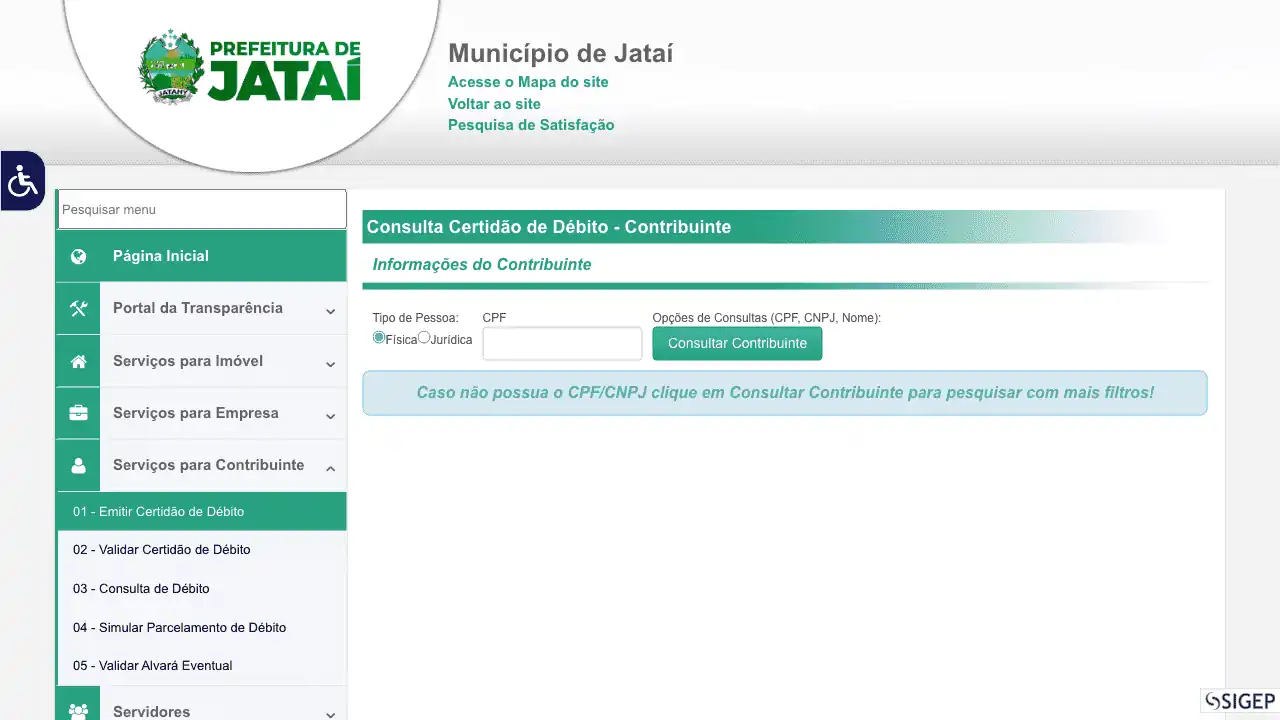
Task: Open 04 - Simular Parcelamento de Débito
Action: tap(179, 627)
